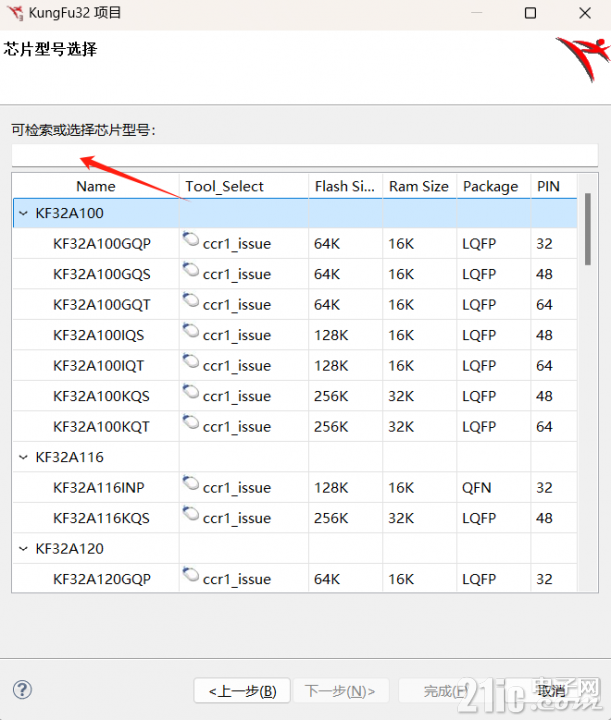Screen dimensions: 611x720
Task: Select the KF32A116 tree row
Action: [295, 457]
